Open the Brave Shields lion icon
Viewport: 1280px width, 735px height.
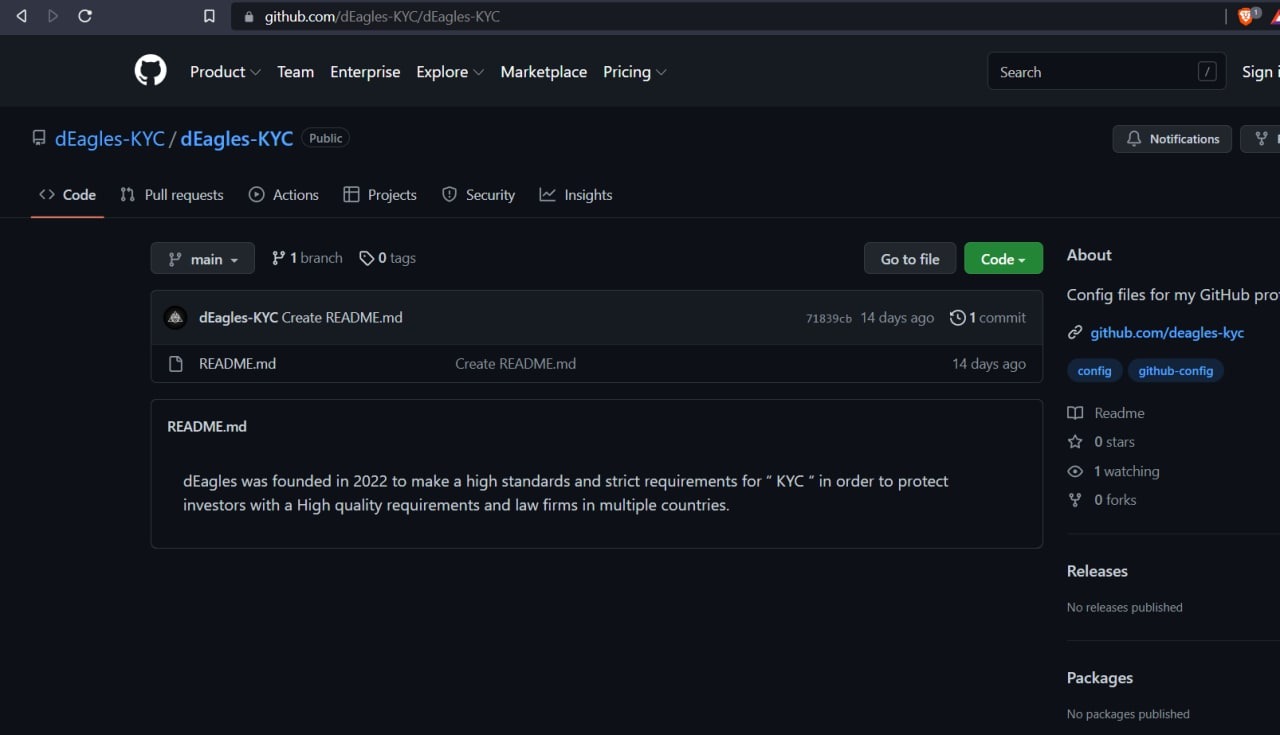(1248, 16)
